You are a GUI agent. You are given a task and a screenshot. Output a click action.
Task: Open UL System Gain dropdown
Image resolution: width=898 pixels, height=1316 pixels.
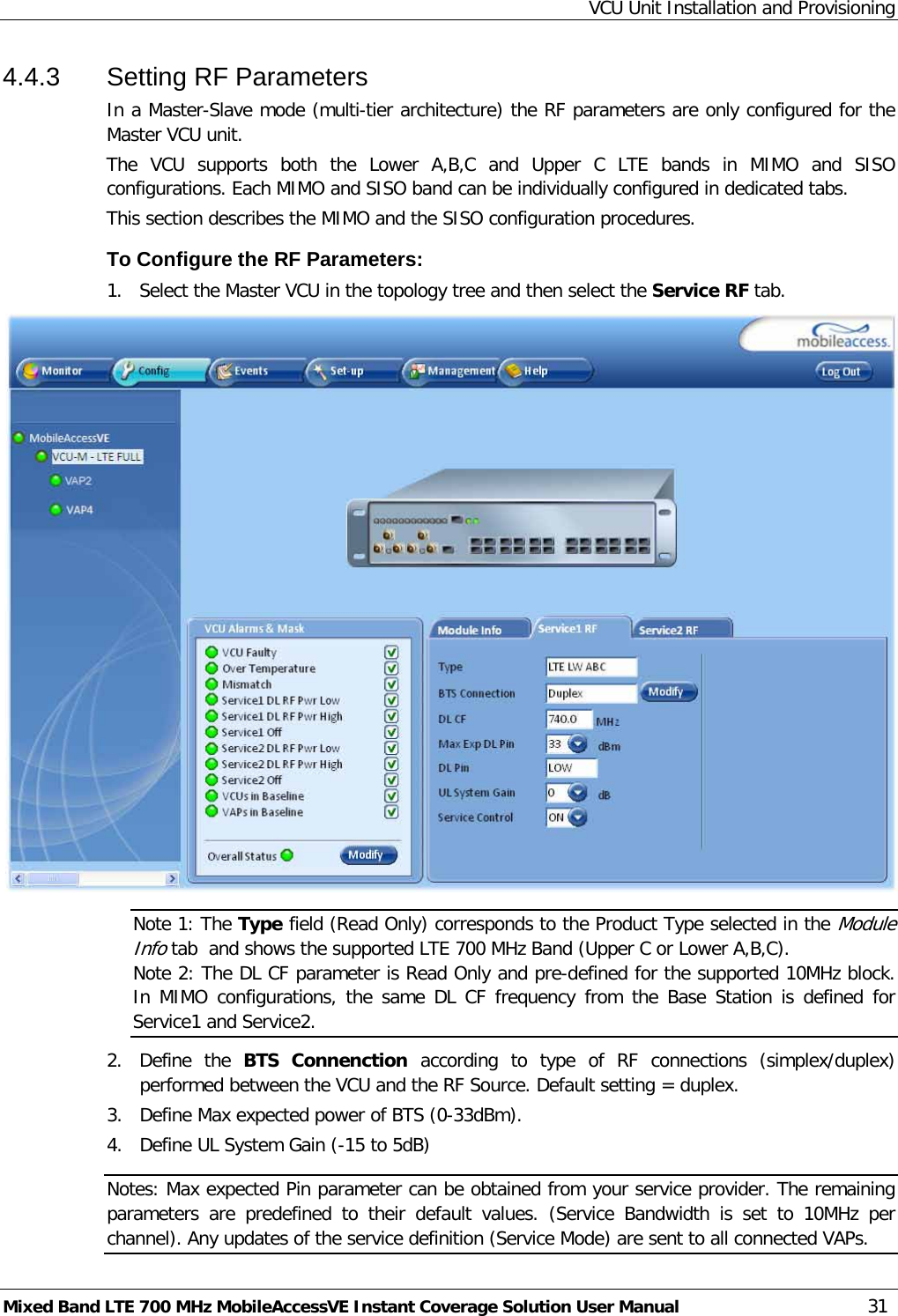[577, 793]
